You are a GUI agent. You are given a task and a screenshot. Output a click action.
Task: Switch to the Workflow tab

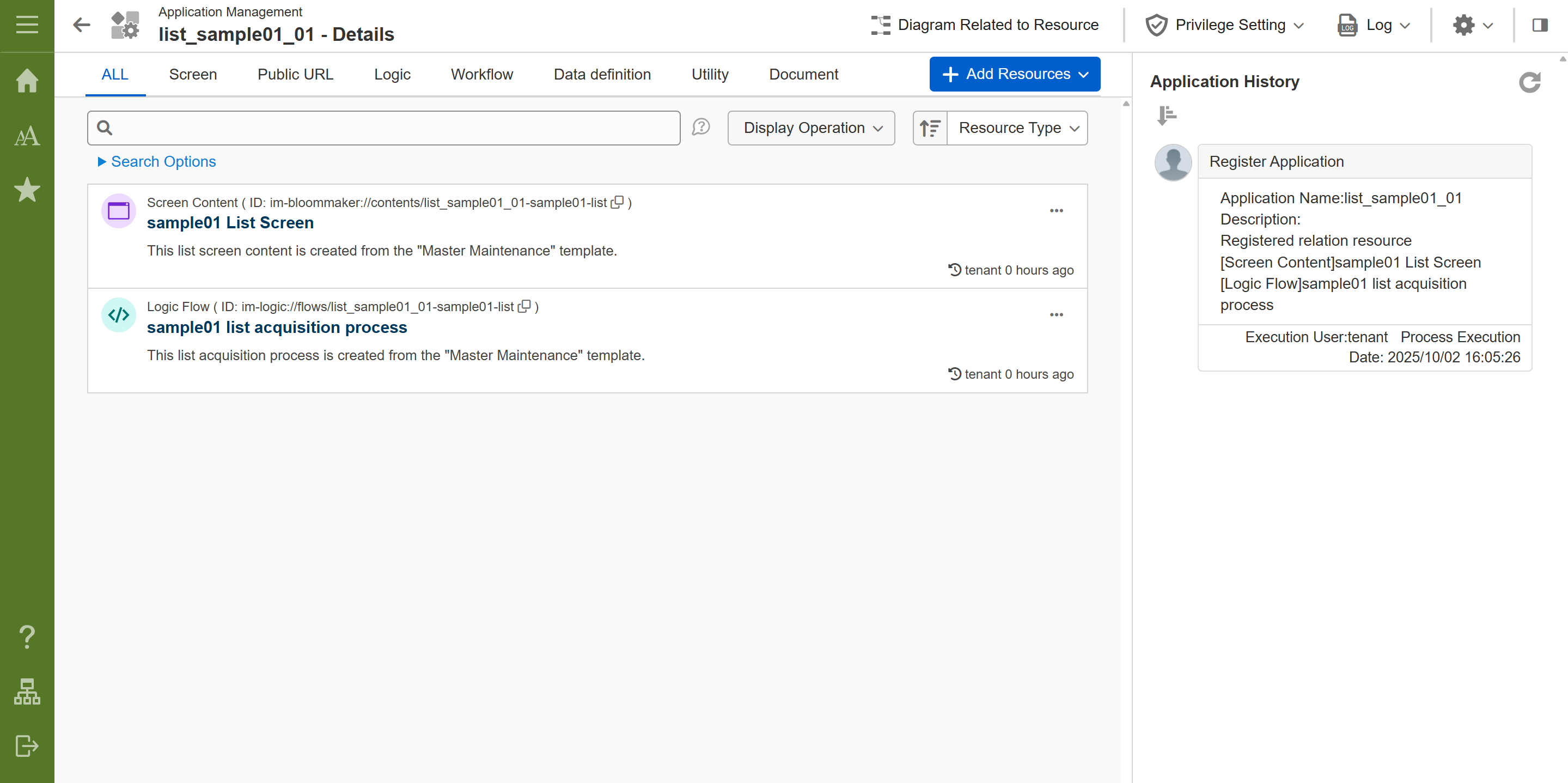481,74
